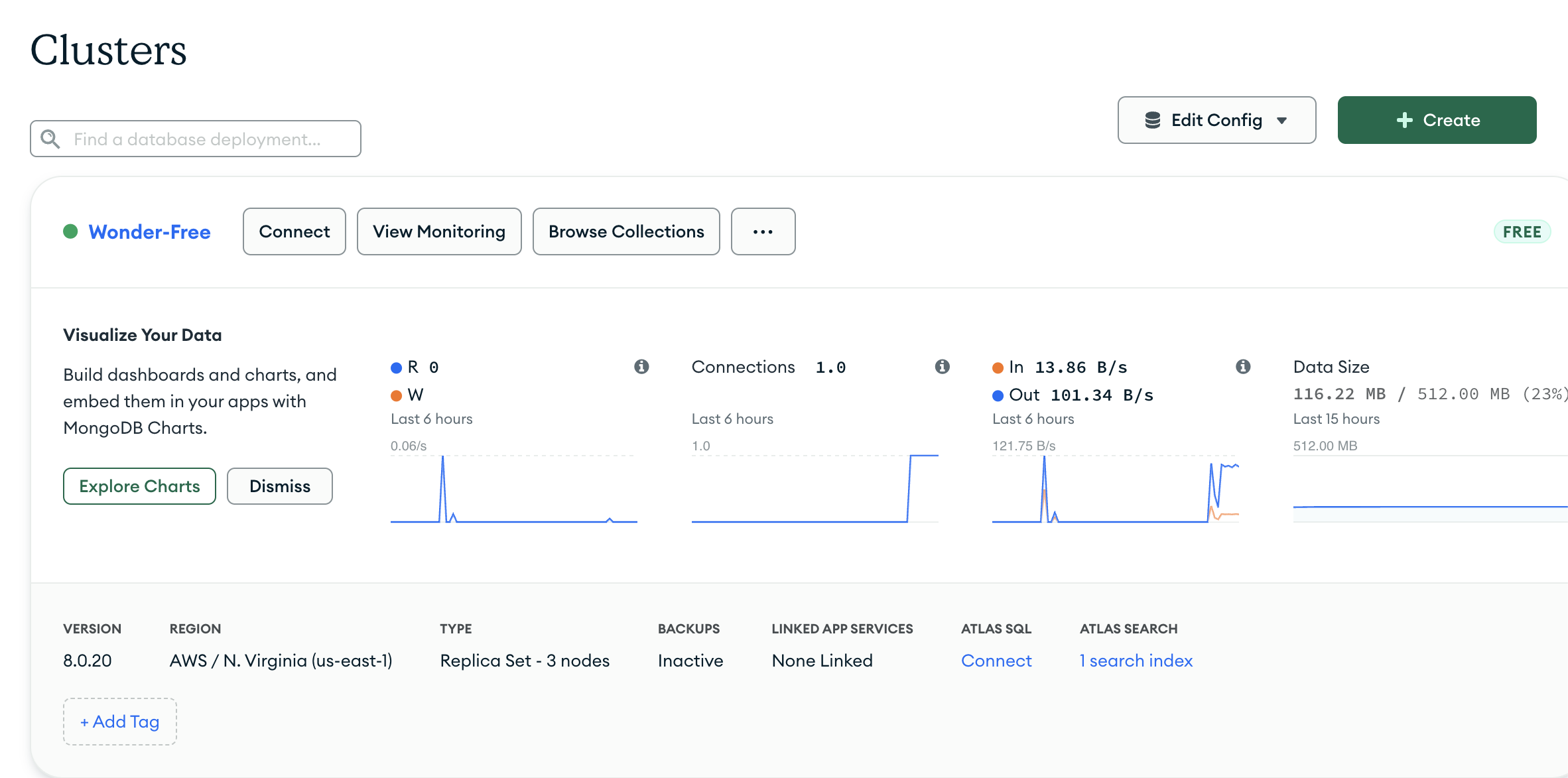Open the three-dots cluster options menu
The image size is (1568, 778).
coord(763,231)
